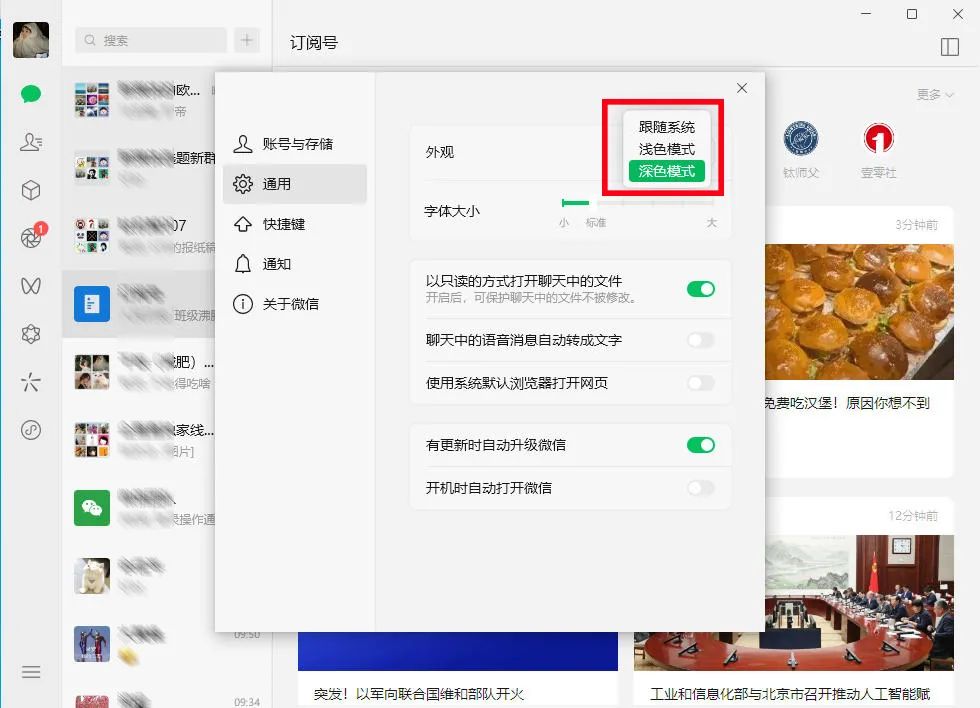The image size is (980, 708).
Task: Open the 关于微信 settings tab
Action: click(x=294, y=304)
